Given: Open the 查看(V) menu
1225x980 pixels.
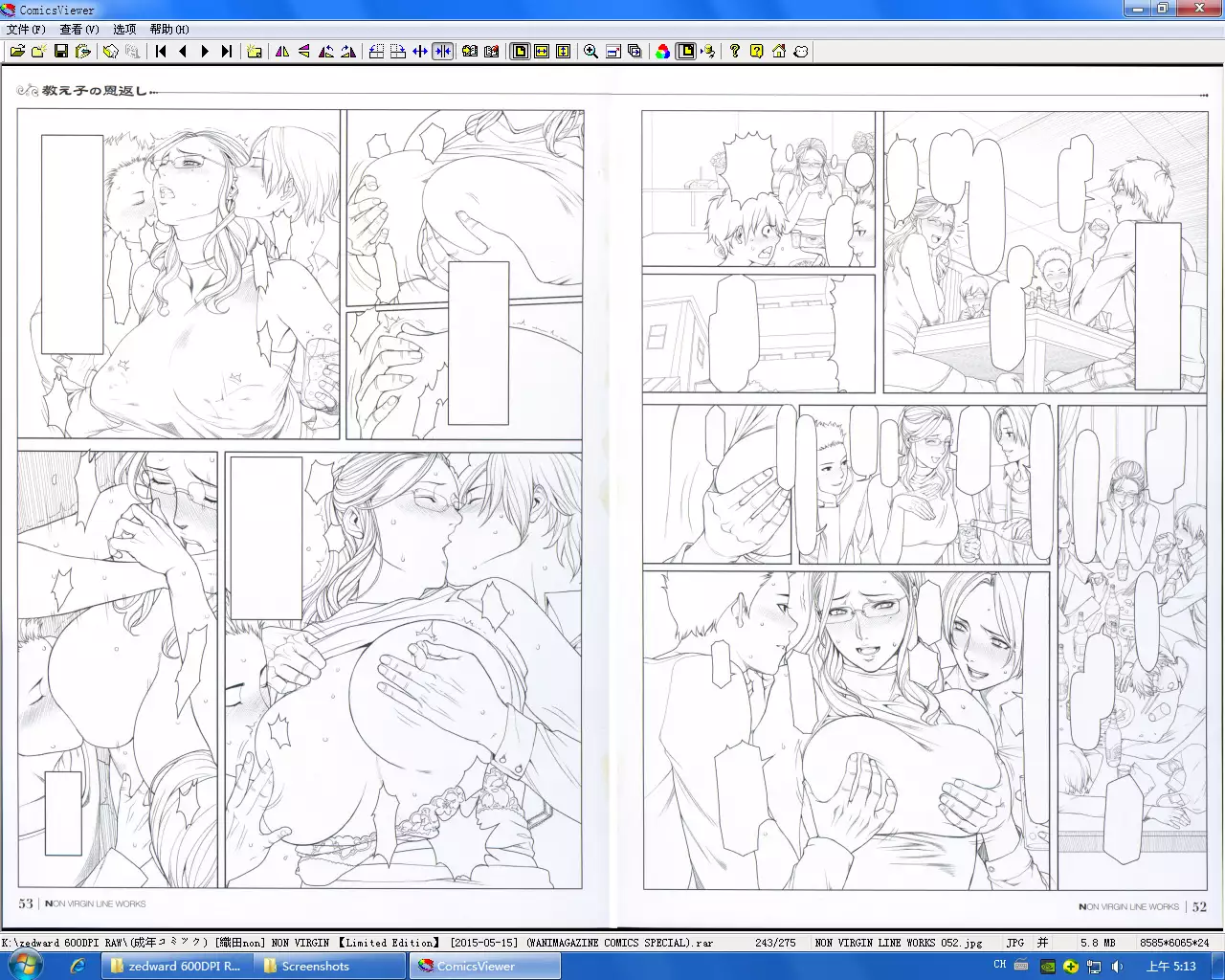Looking at the screenshot, I should (x=79, y=30).
